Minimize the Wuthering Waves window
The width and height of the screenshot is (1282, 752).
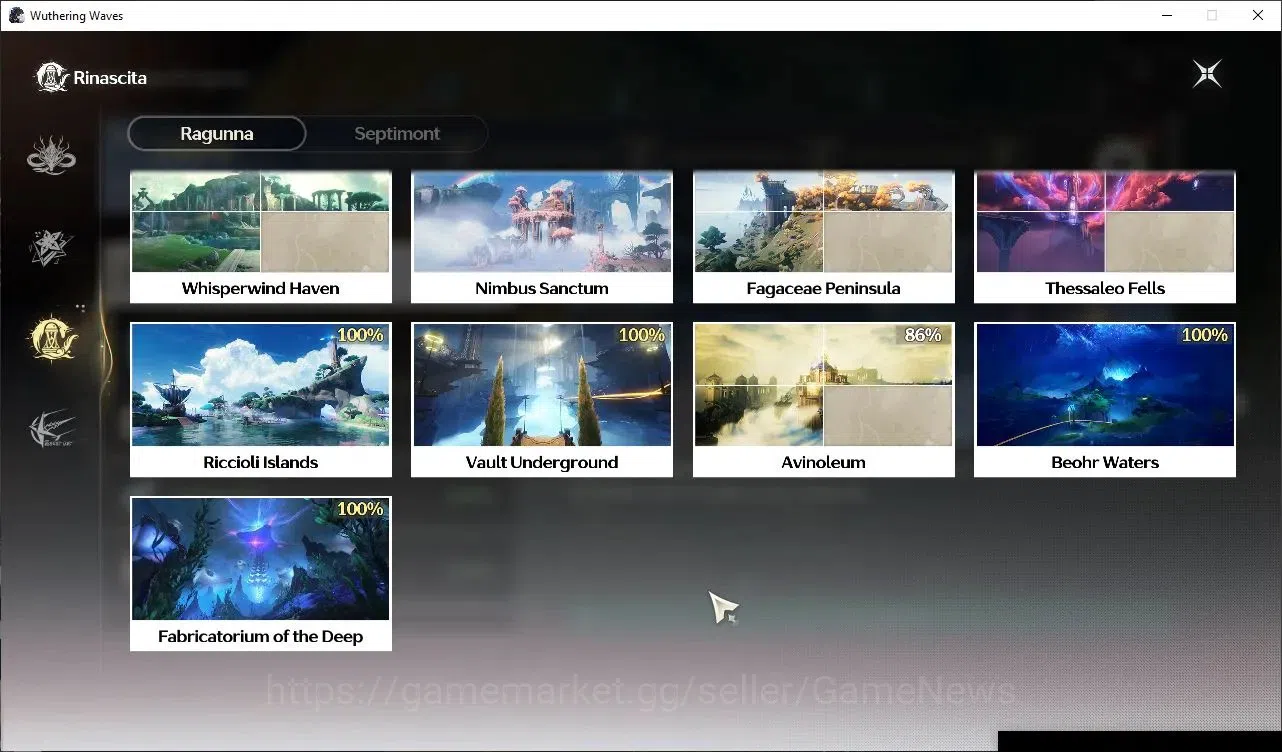pyautogui.click(x=1168, y=16)
